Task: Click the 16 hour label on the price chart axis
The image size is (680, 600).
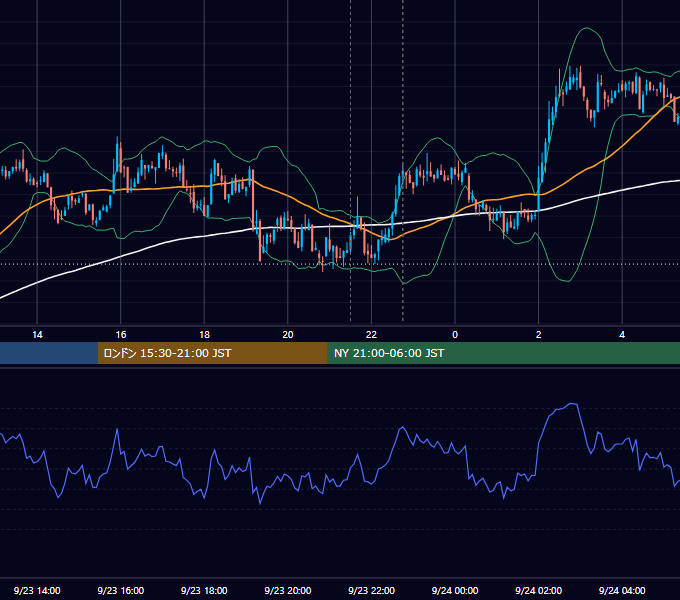Action: coord(121,335)
